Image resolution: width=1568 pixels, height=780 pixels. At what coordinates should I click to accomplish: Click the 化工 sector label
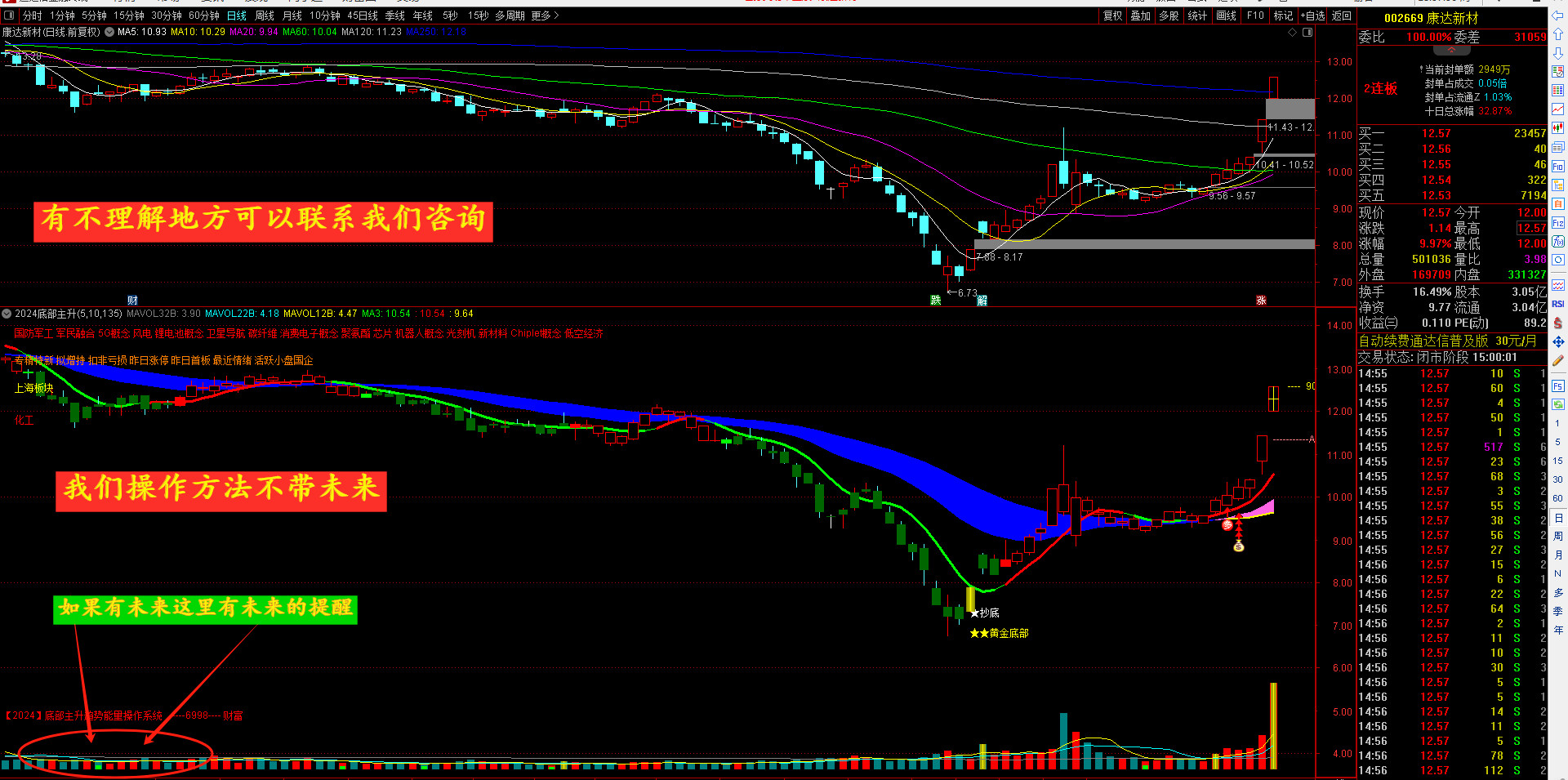[24, 420]
